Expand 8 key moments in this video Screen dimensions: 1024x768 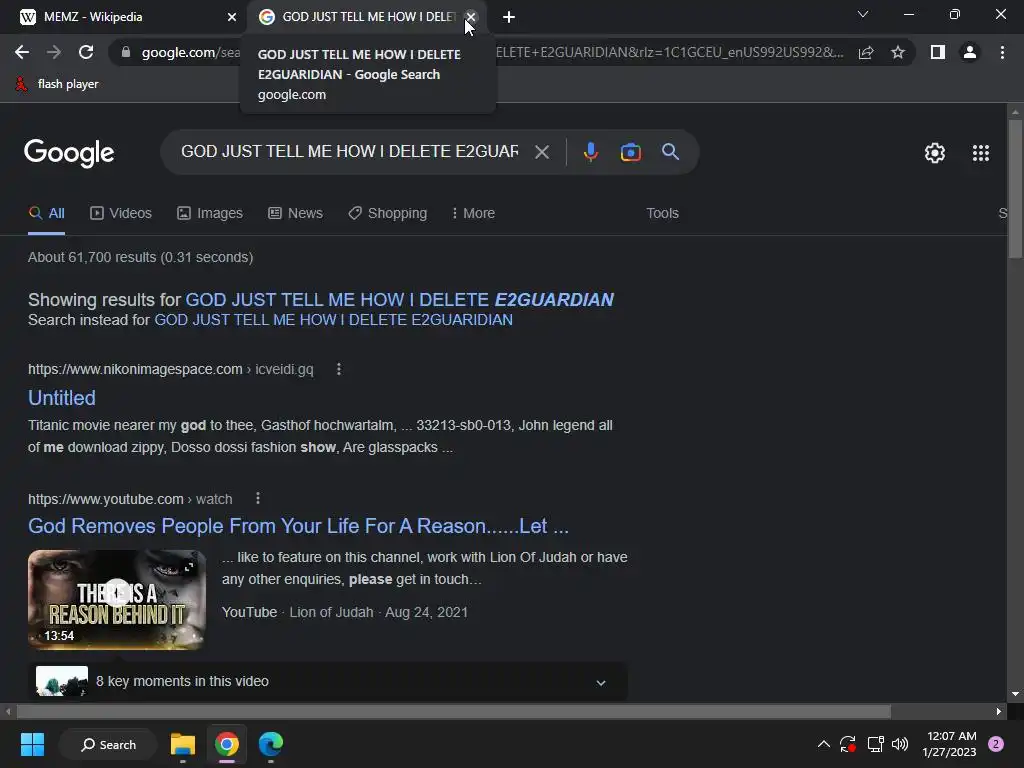click(x=328, y=681)
